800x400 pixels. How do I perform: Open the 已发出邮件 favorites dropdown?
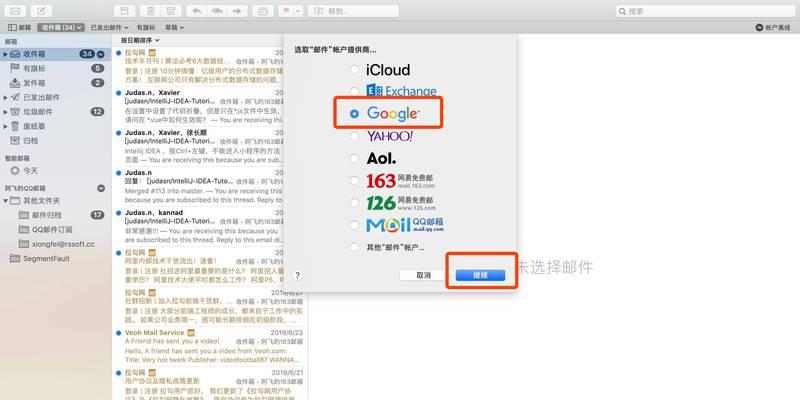pyautogui.click(x=109, y=28)
